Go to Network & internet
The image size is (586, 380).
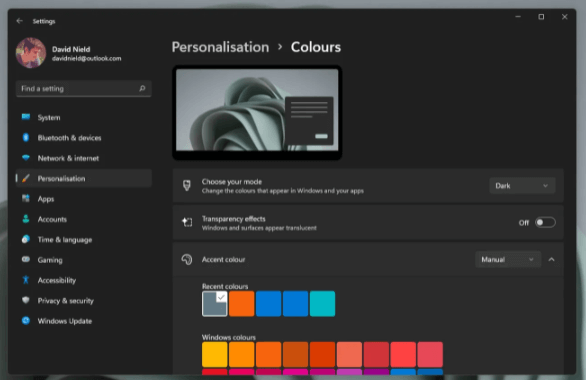[84, 158]
